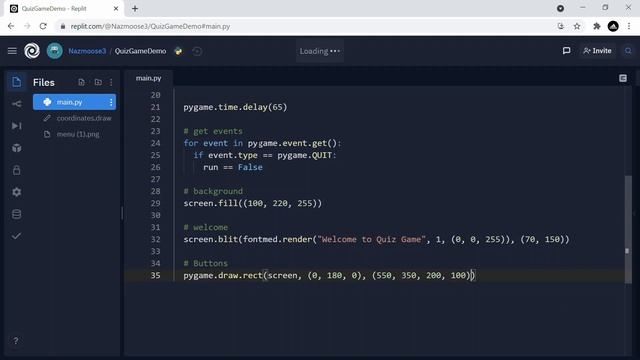Open the Version control sidebar icon
Image resolution: width=640 pixels, height=360 pixels.
[x=16, y=104]
